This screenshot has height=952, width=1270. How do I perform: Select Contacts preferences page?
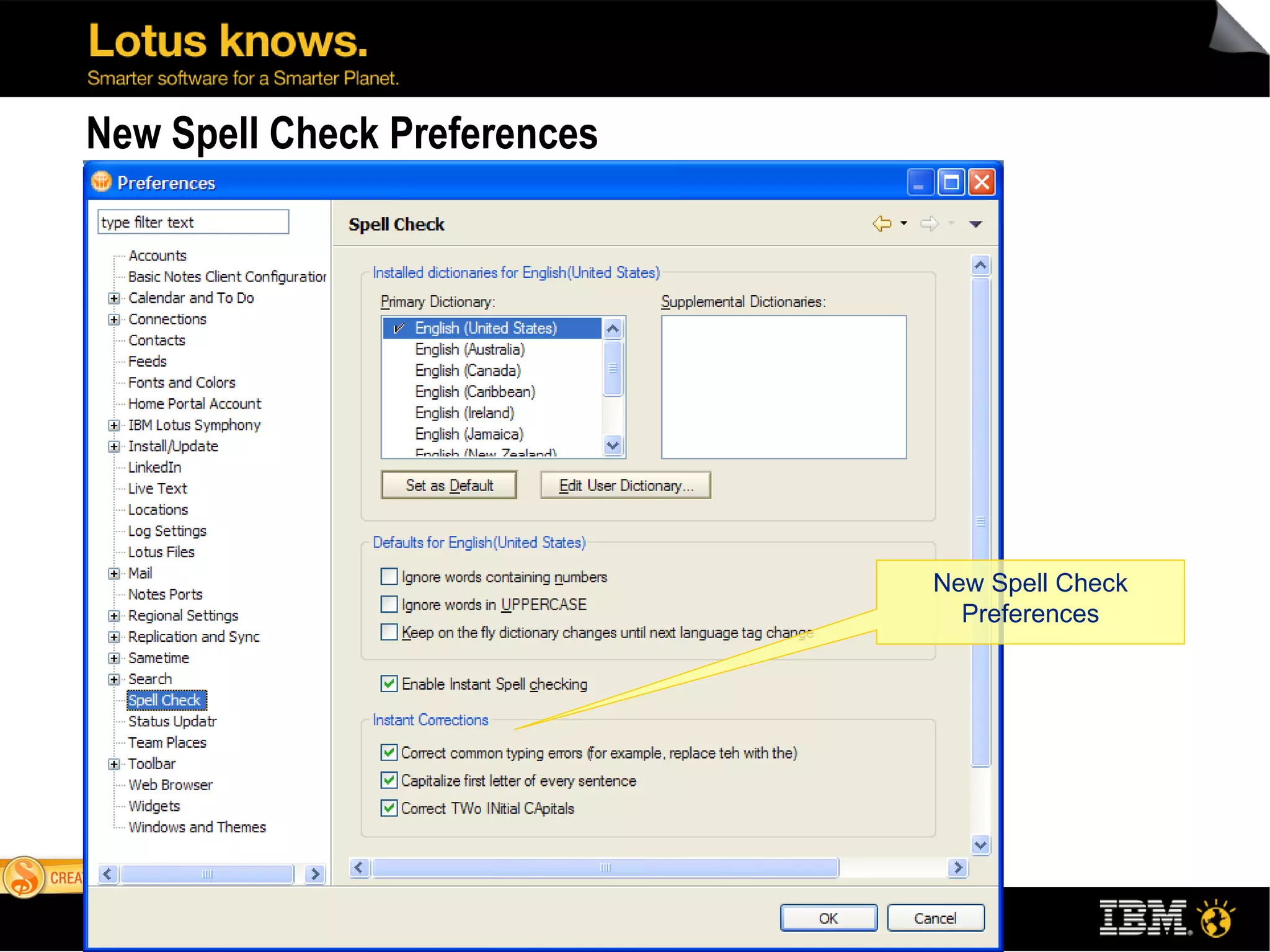tap(157, 340)
